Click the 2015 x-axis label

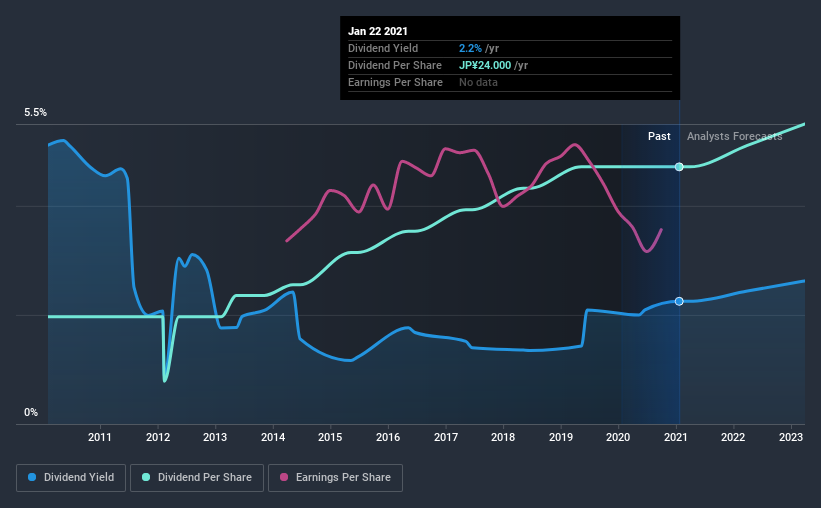click(330, 437)
